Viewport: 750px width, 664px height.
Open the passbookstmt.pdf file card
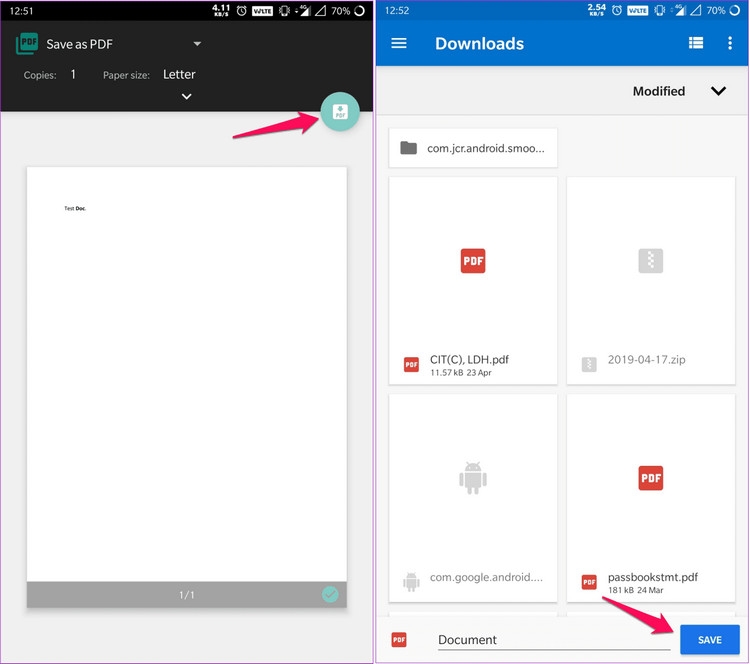pyautogui.click(x=651, y=498)
